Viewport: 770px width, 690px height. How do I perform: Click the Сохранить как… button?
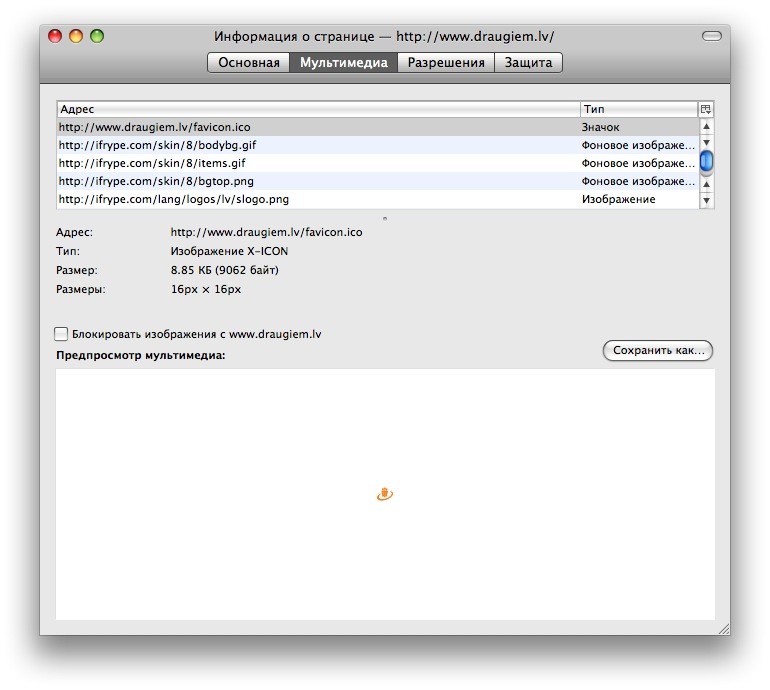[658, 351]
